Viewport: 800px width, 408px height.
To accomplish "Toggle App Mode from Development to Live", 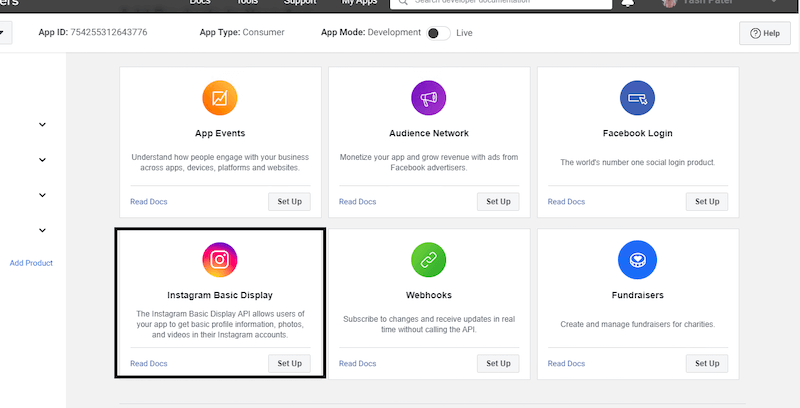I will point(438,33).
